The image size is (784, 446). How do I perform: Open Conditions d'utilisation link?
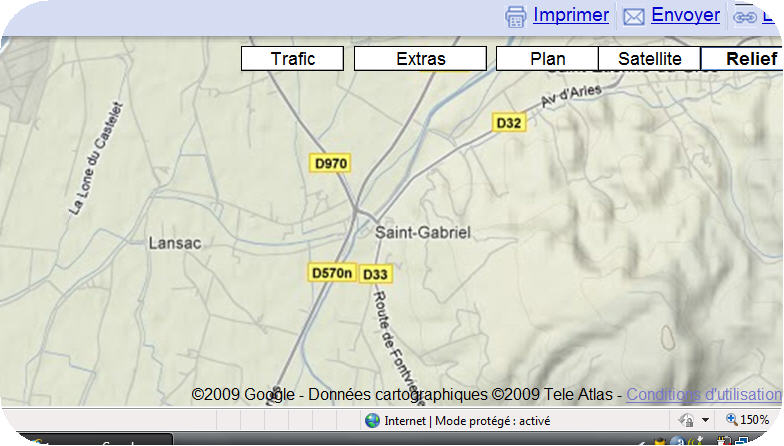tap(704, 395)
